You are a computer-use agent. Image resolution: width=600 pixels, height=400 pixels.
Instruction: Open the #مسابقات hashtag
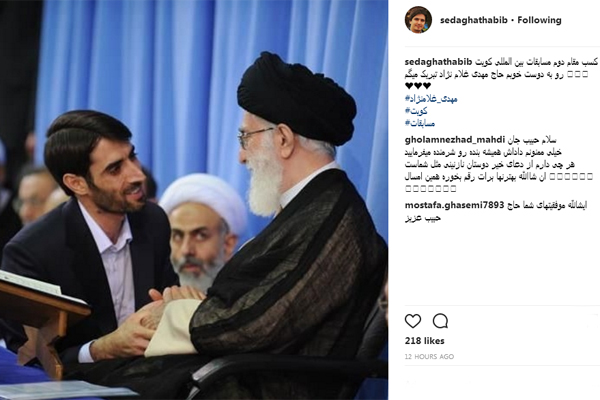[420, 123]
